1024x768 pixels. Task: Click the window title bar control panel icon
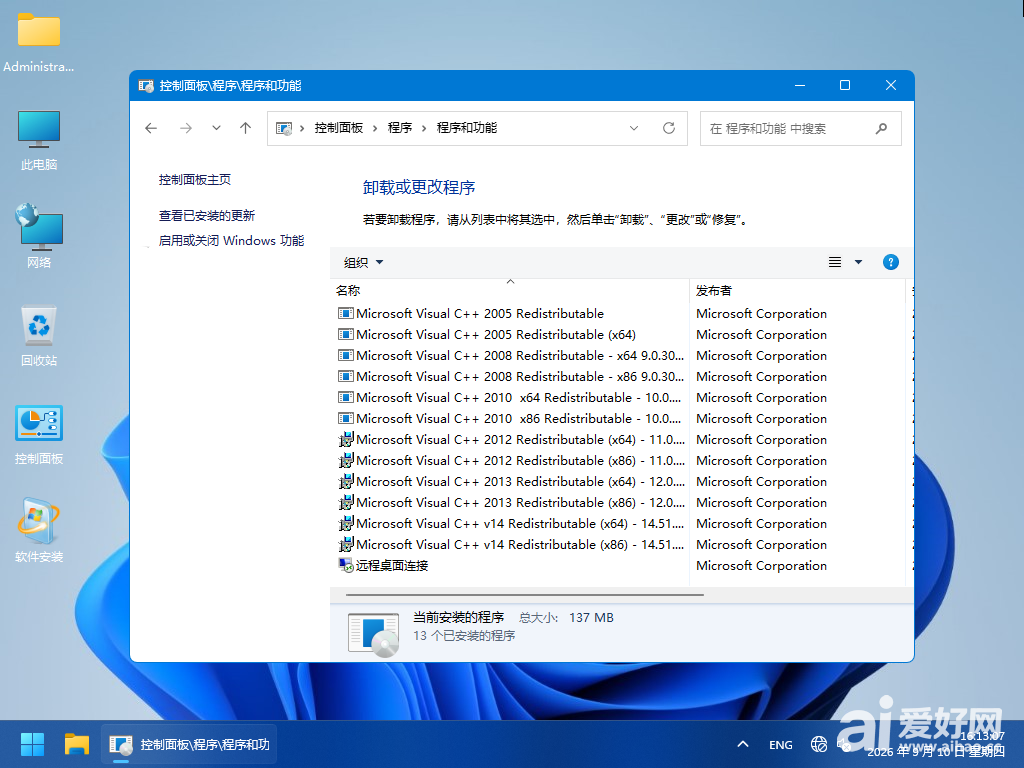pyautogui.click(x=146, y=86)
